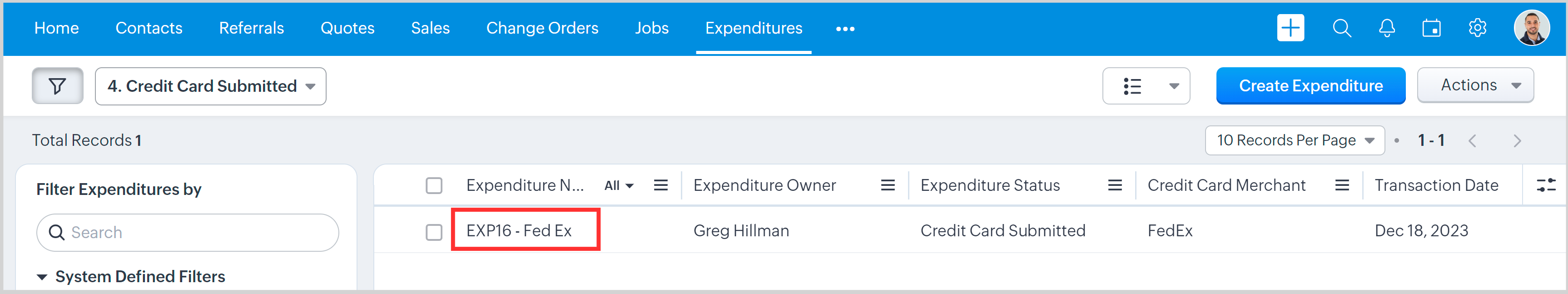Open the settings gear icon
Viewport: 1568px width, 294px height.
(x=1477, y=28)
